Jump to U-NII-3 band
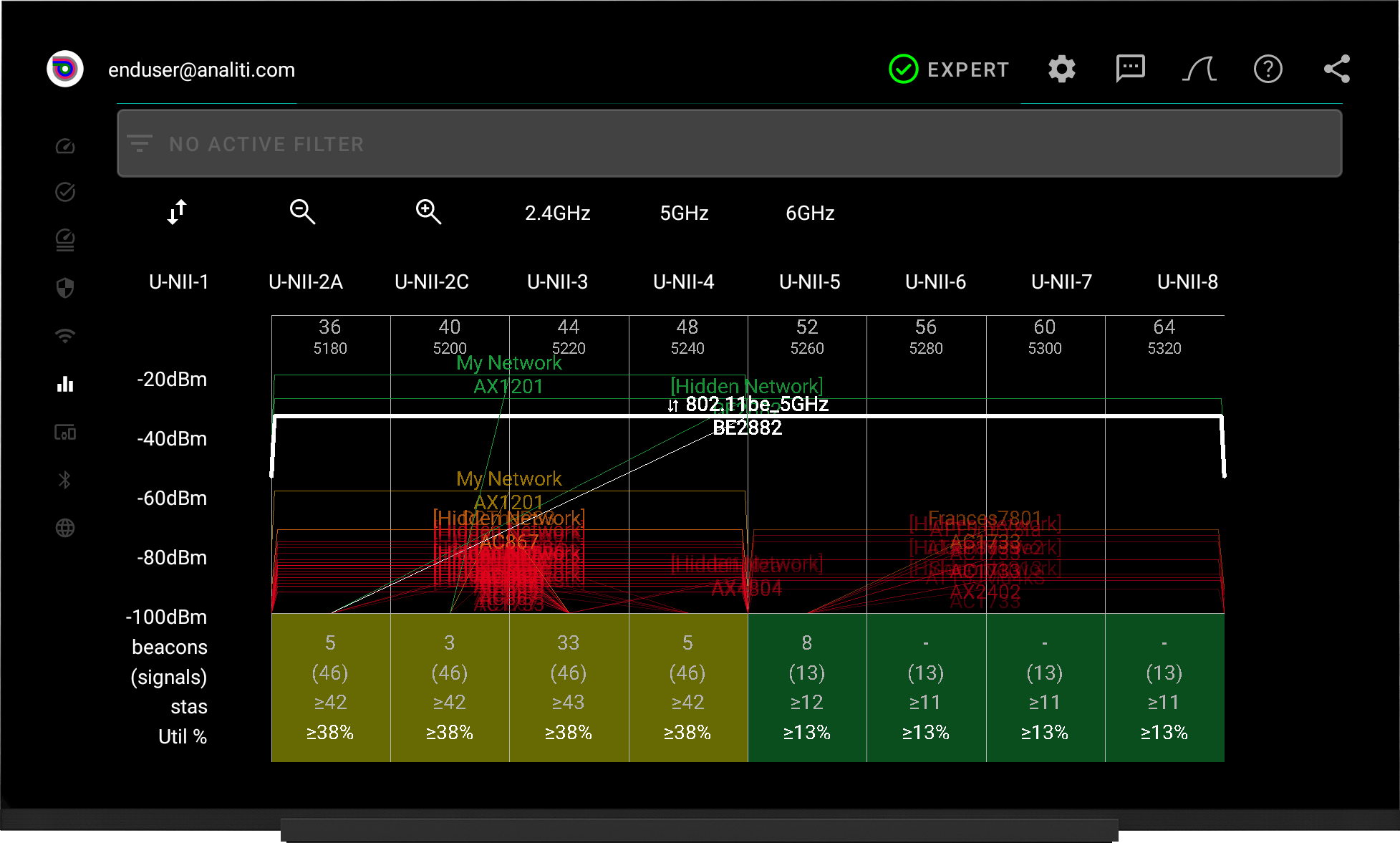The image size is (1400, 843). [x=558, y=281]
